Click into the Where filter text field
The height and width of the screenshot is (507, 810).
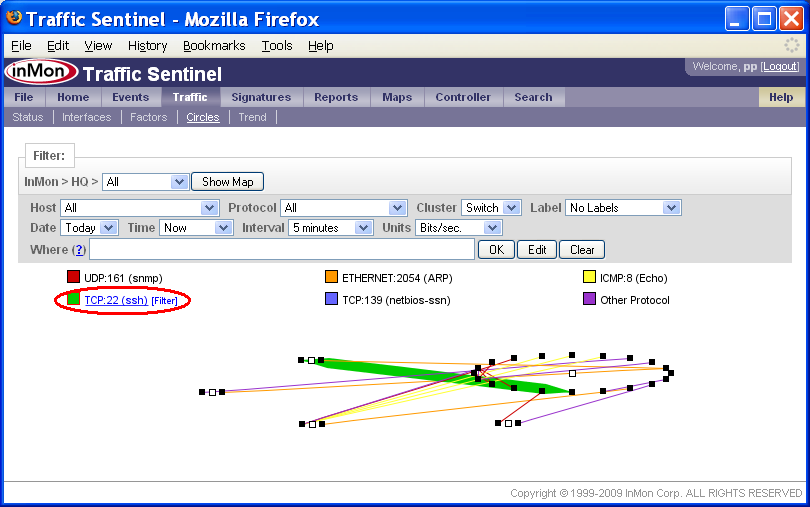tap(282, 249)
